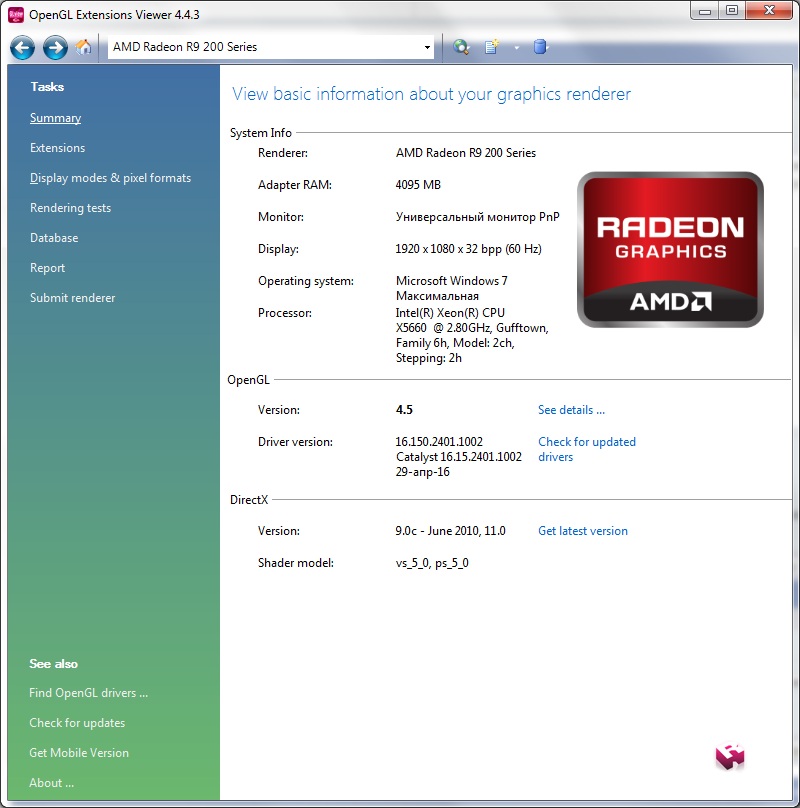Click See details link for OpenGL version
800x808 pixels.
[571, 410]
